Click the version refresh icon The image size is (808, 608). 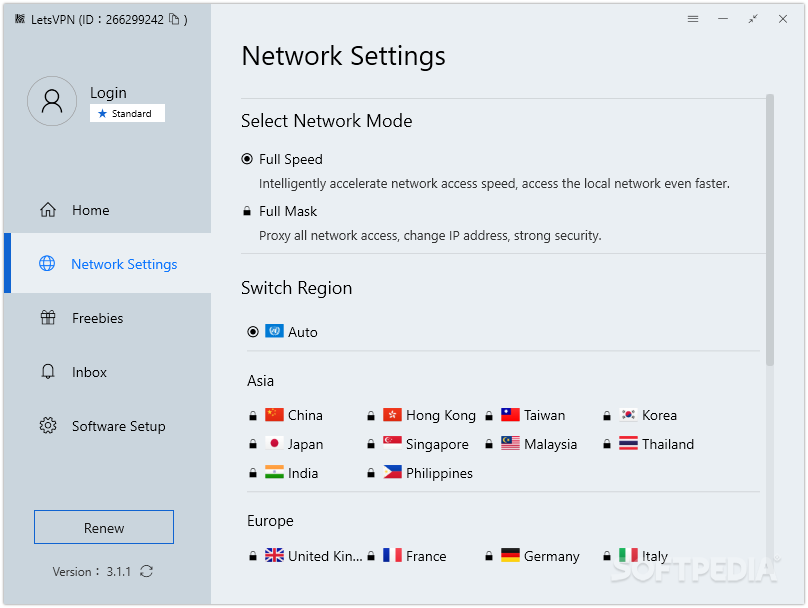pyautogui.click(x=147, y=571)
